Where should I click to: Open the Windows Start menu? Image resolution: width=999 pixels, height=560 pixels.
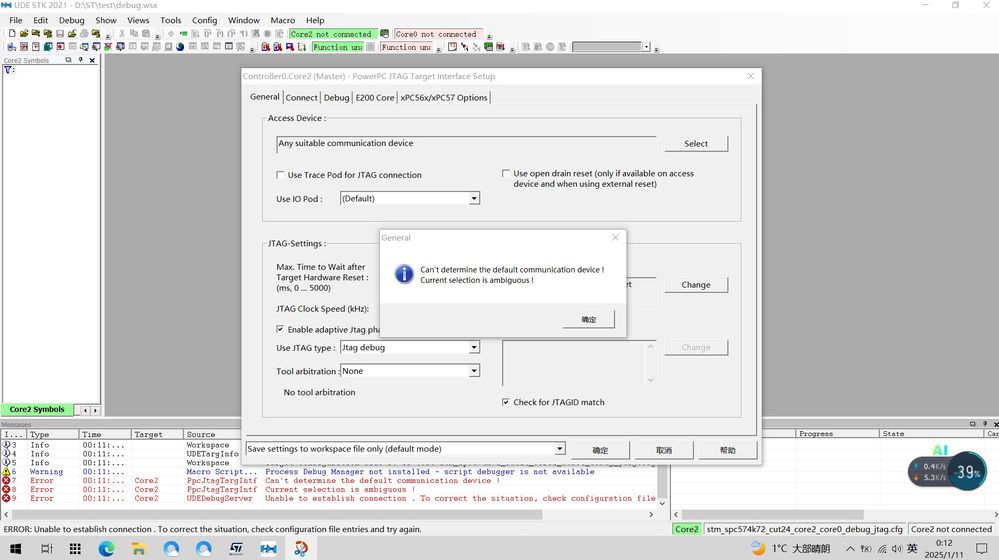(15, 548)
